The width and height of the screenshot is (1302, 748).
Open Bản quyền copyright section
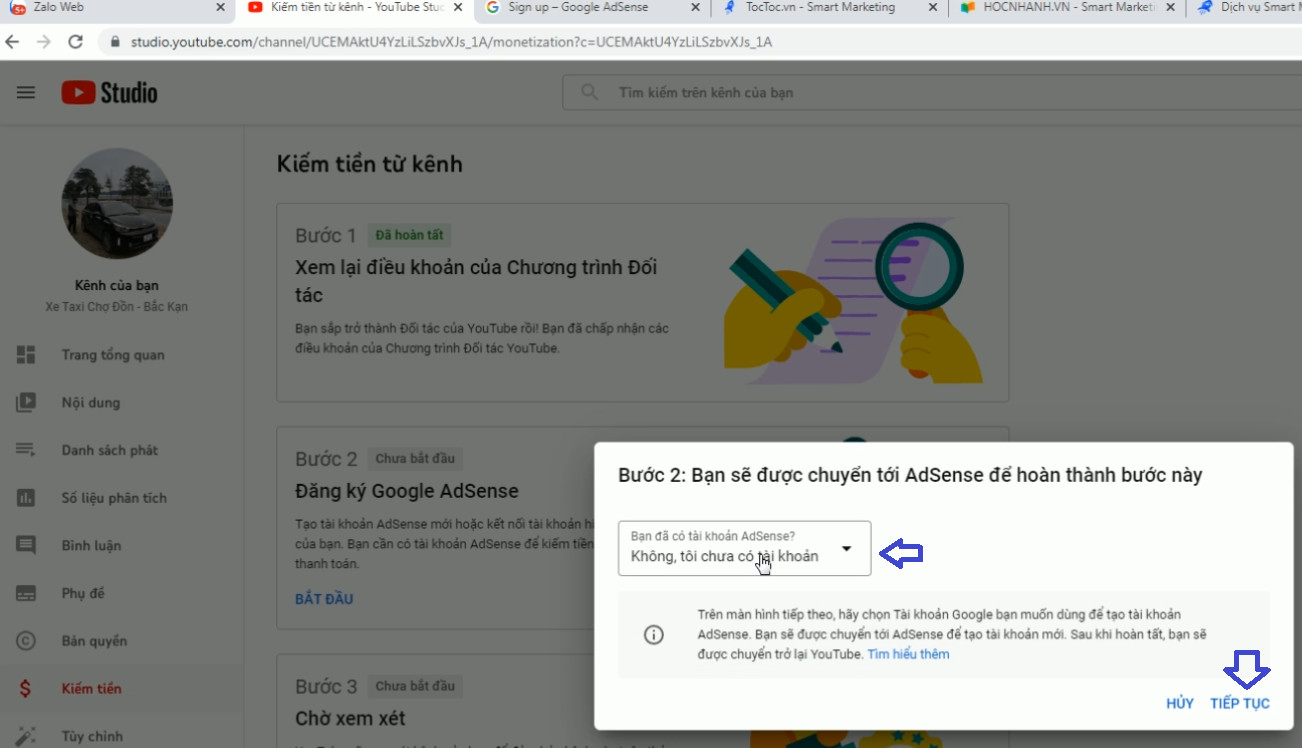[x=94, y=641]
